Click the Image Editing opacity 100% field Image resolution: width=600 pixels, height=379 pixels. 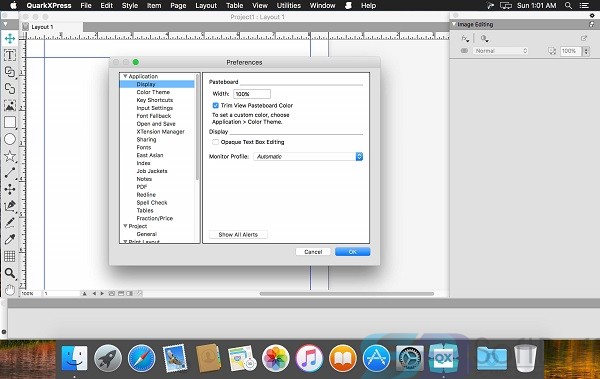pyautogui.click(x=571, y=51)
